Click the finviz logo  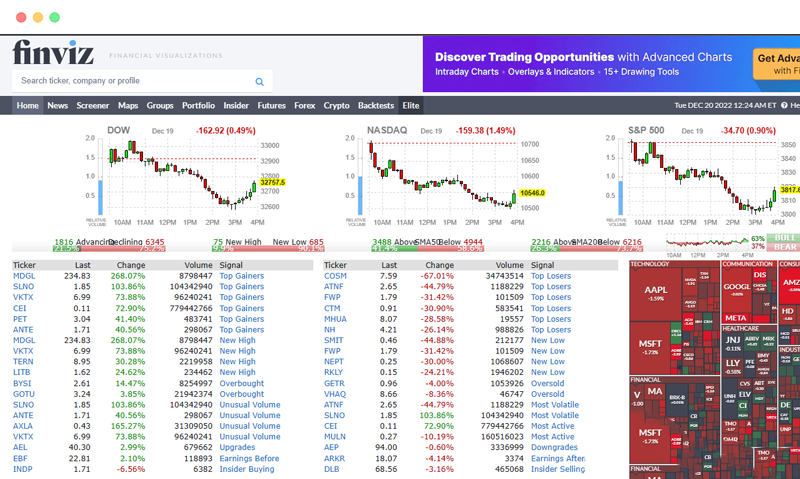tap(53, 53)
